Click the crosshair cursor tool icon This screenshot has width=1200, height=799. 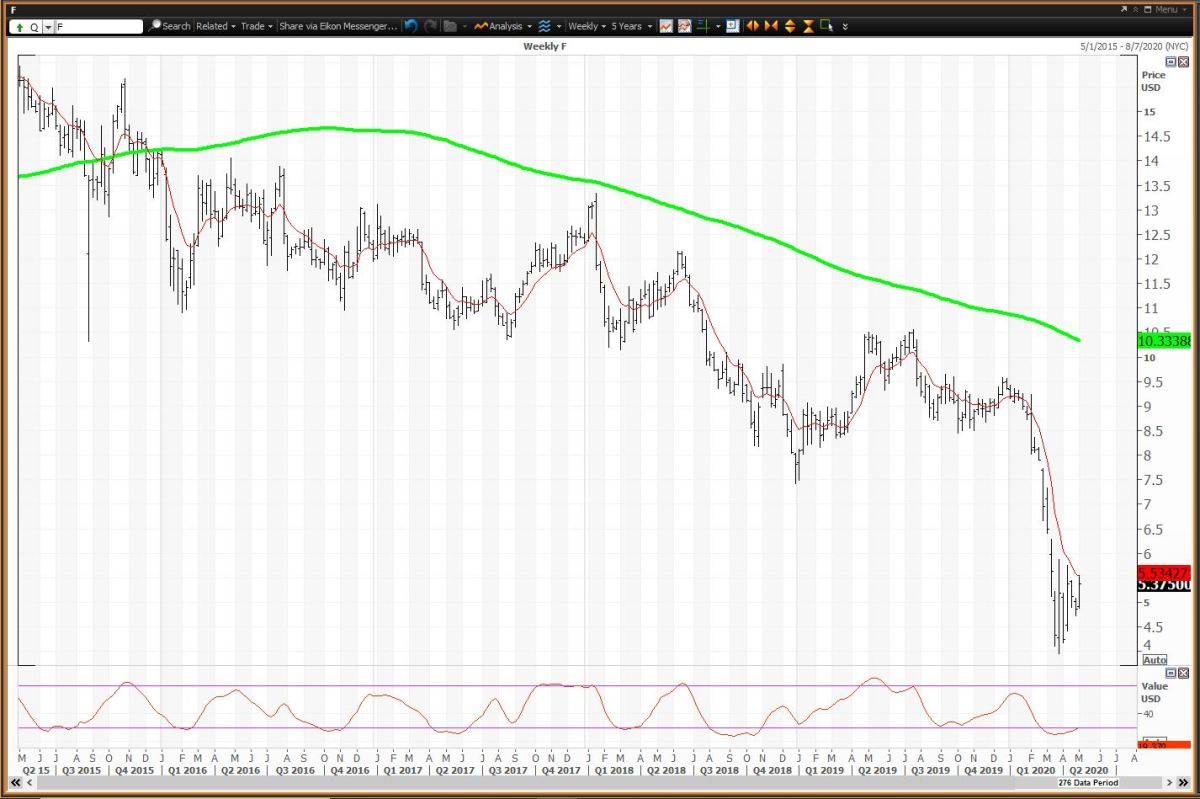703,26
